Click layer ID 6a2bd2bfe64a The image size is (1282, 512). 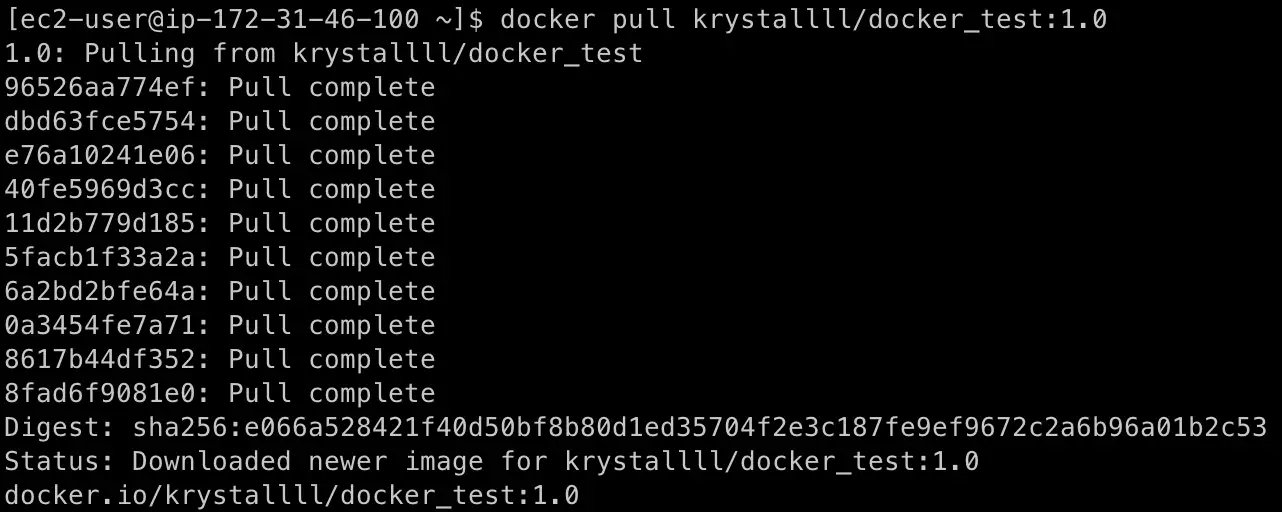(x=100, y=291)
